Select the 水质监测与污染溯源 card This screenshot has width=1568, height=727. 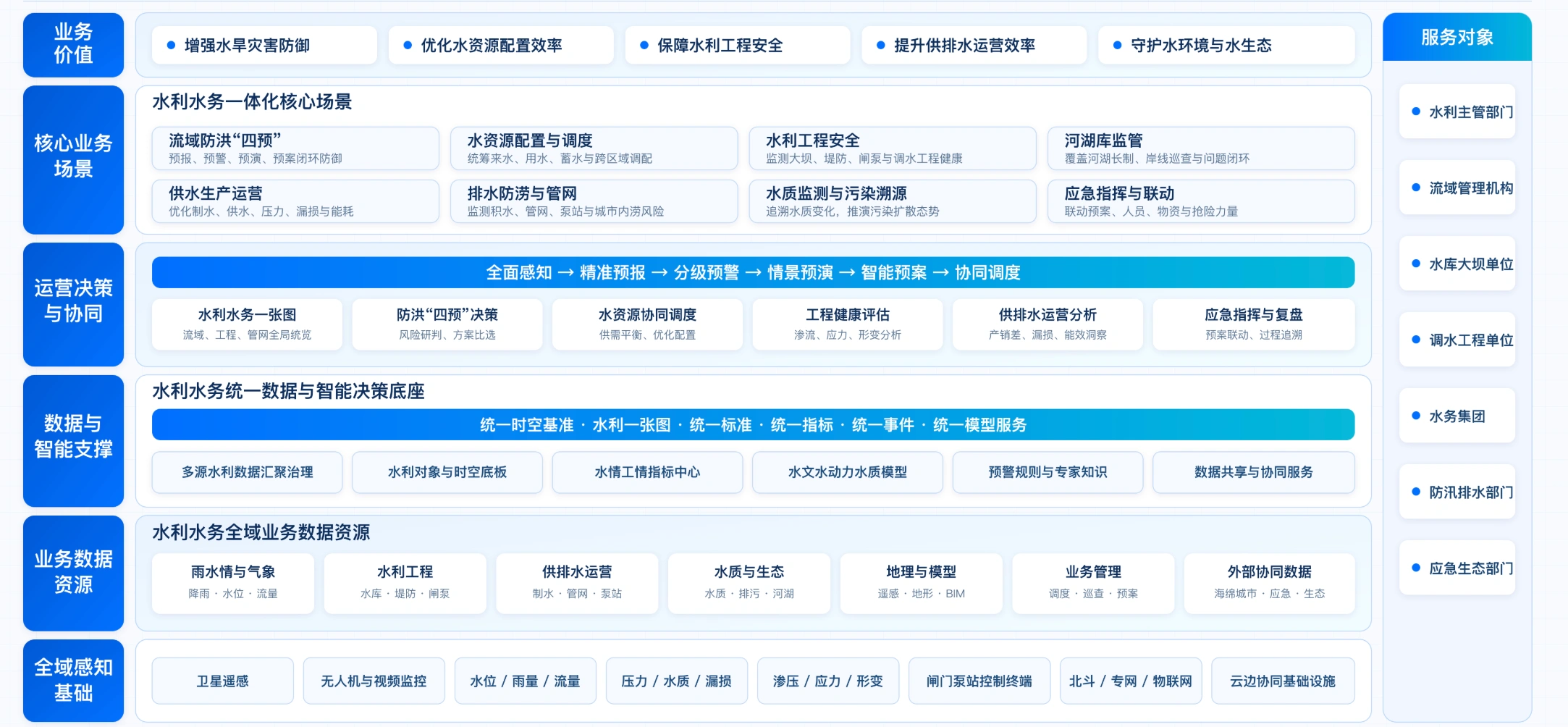pos(893,201)
